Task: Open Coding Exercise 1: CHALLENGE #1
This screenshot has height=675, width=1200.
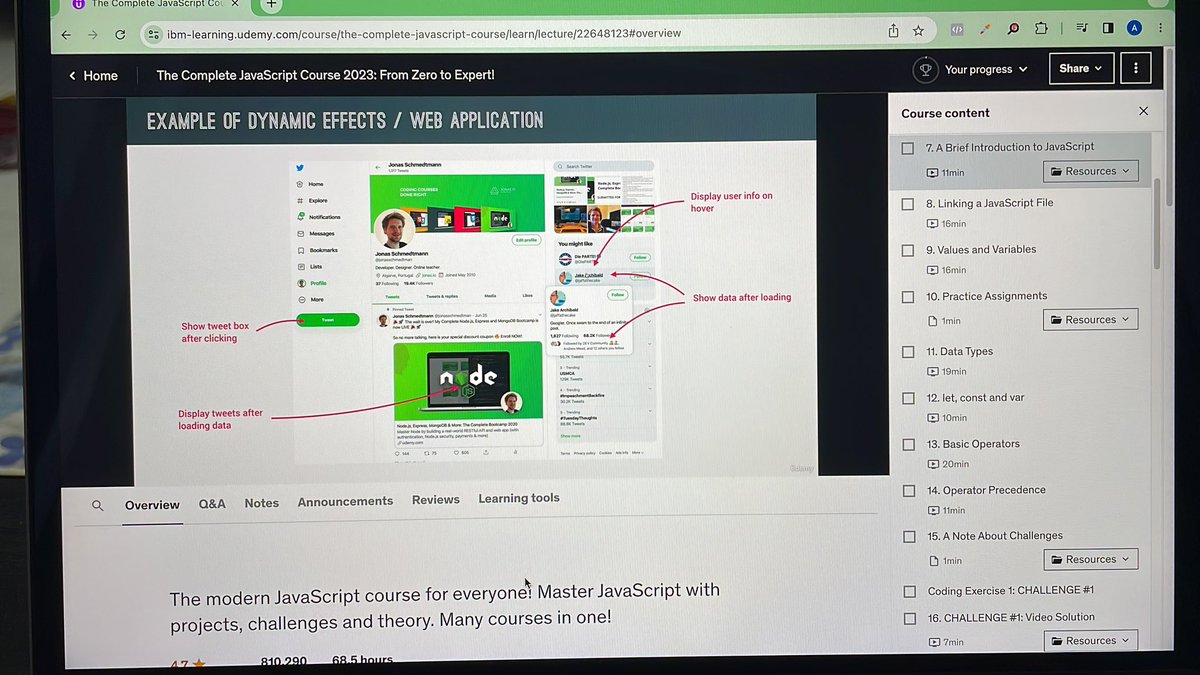Action: [x=1011, y=591]
